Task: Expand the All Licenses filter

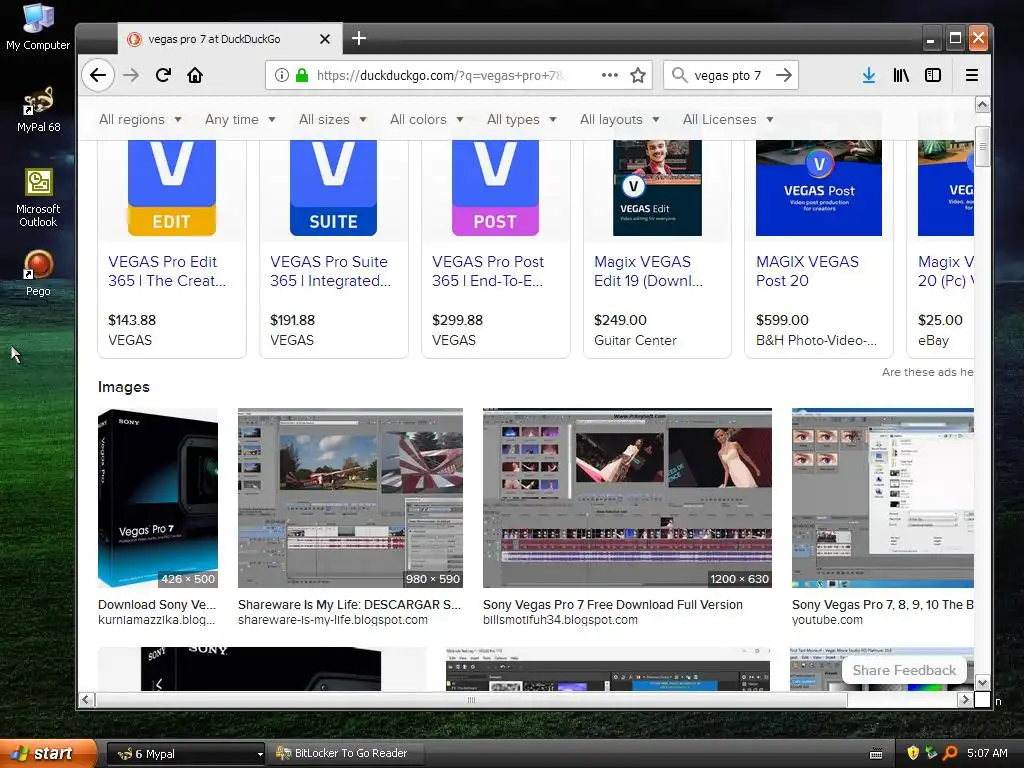Action: click(728, 120)
